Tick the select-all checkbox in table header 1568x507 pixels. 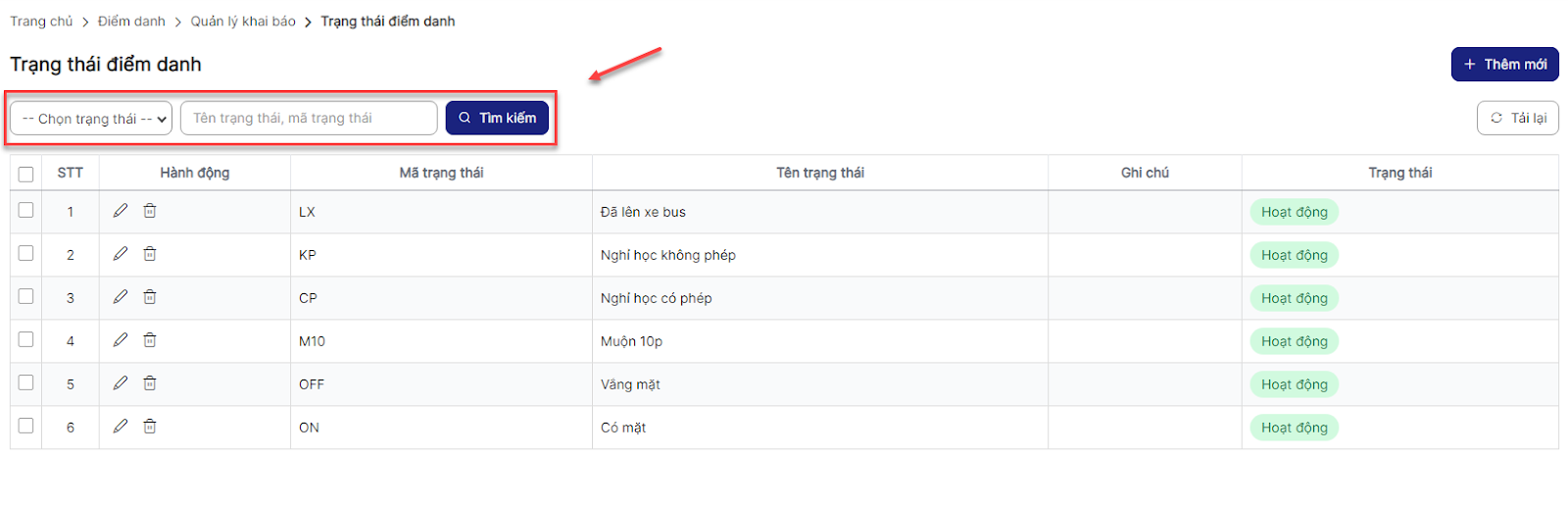coord(26,174)
